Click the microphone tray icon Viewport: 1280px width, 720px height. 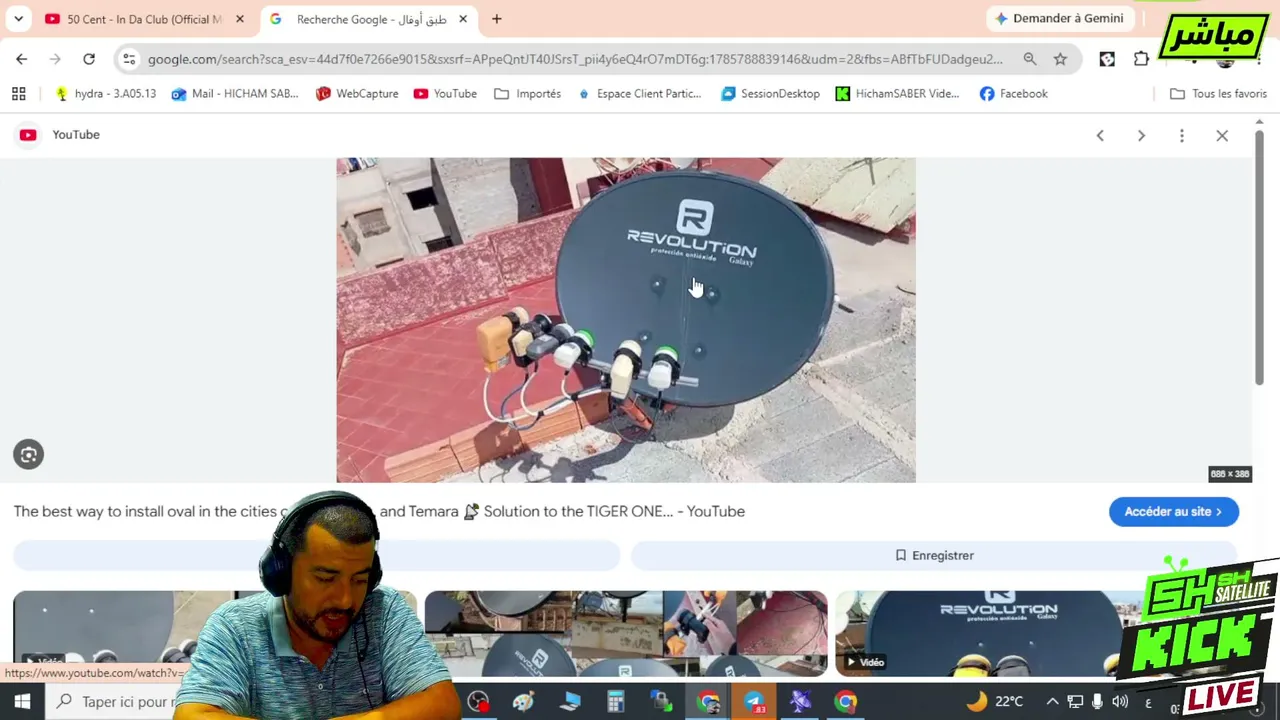[1098, 702]
